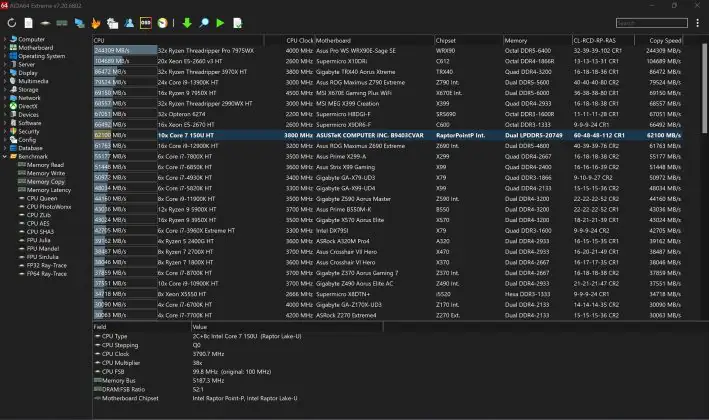Click the DRAM:FSB Ratio field row
709x420 pixels.
coord(237,389)
